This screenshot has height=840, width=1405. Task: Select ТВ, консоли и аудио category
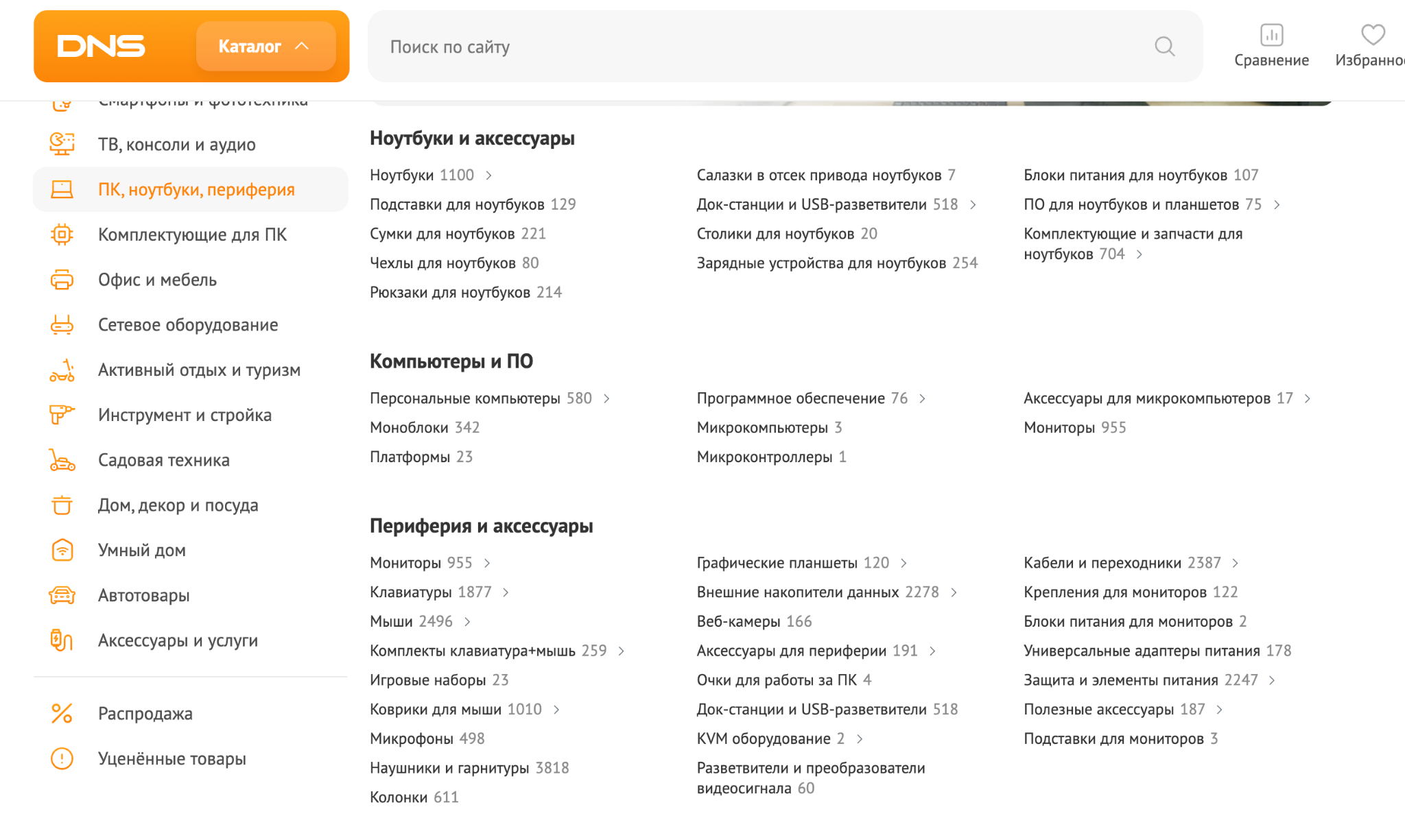[x=177, y=144]
